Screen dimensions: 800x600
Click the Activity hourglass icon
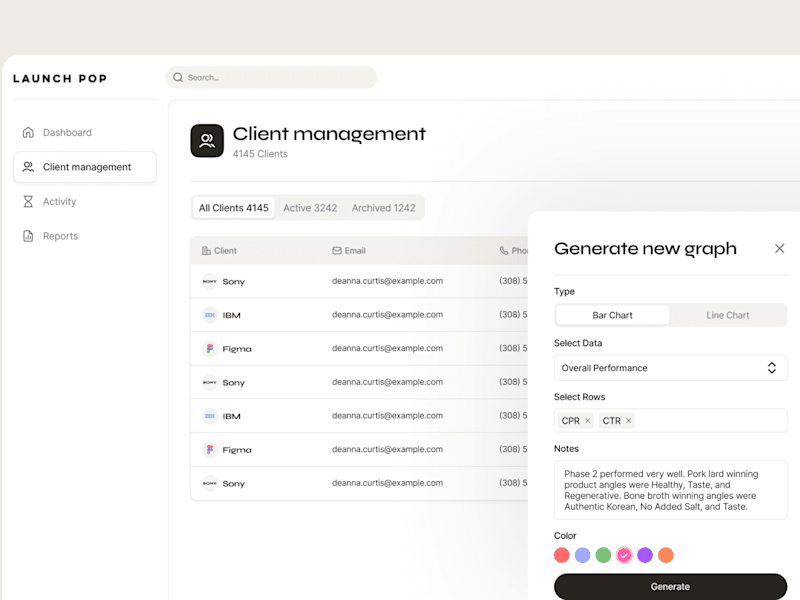point(28,202)
